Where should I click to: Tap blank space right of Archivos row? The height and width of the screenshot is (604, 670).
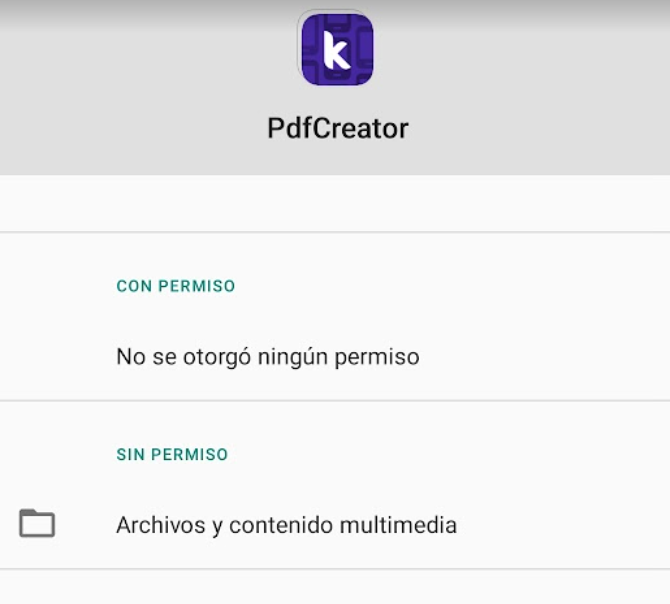(x=570, y=524)
